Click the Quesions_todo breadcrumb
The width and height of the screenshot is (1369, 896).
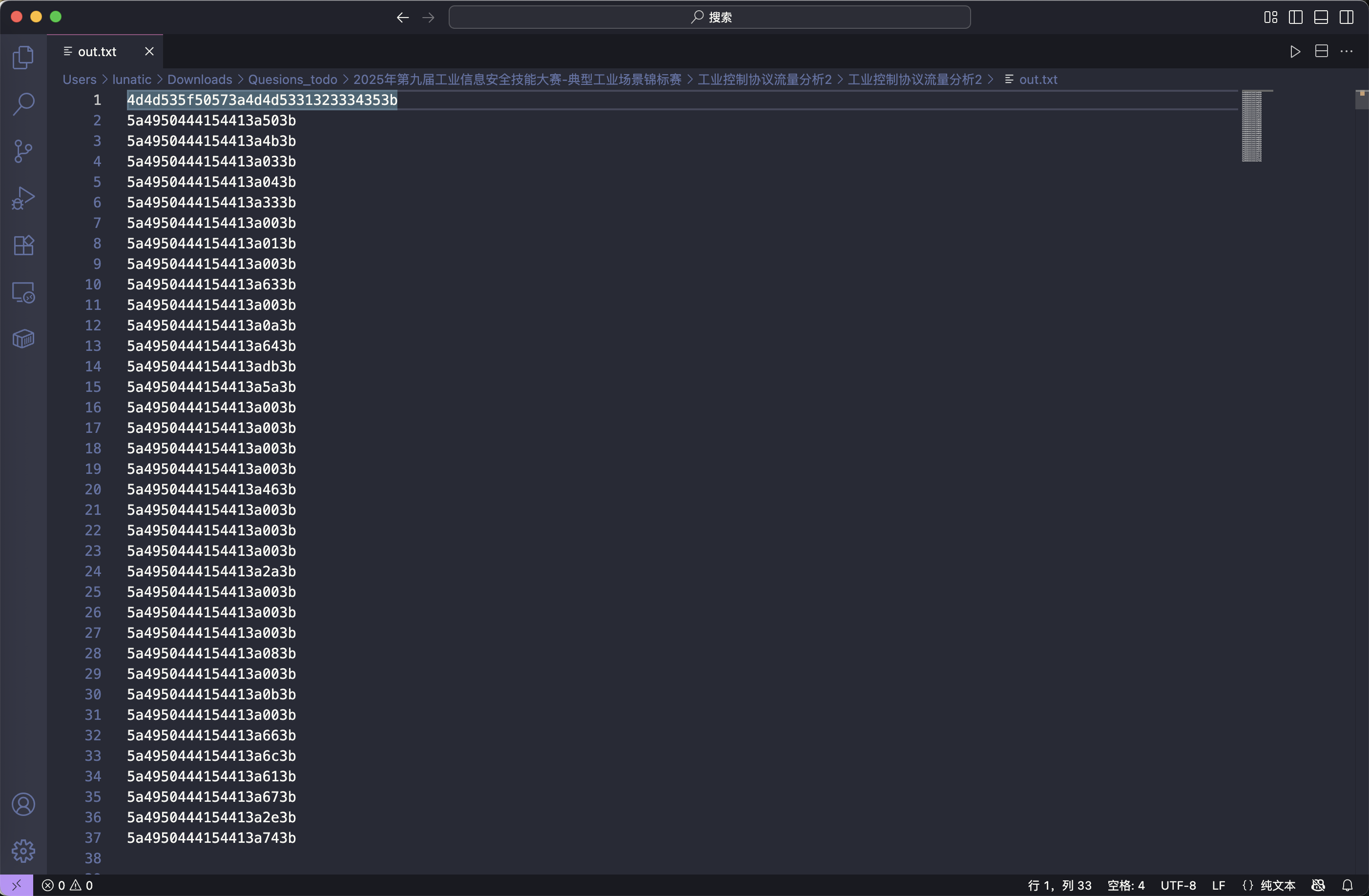[292, 80]
